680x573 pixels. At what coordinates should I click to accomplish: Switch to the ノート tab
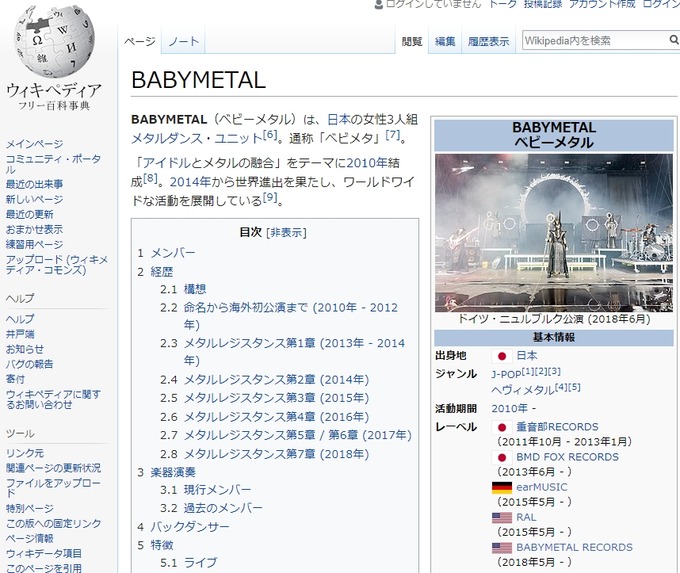point(183,41)
